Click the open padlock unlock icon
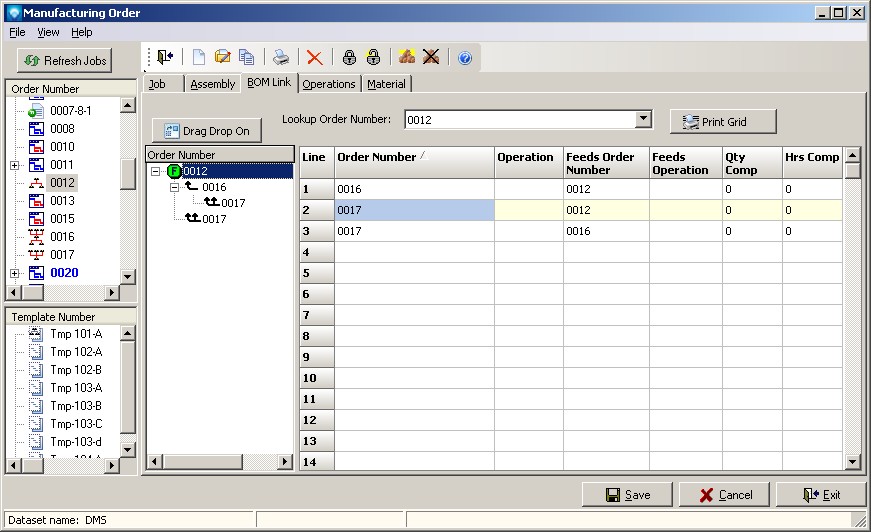Image resolution: width=871 pixels, height=532 pixels. click(373, 57)
